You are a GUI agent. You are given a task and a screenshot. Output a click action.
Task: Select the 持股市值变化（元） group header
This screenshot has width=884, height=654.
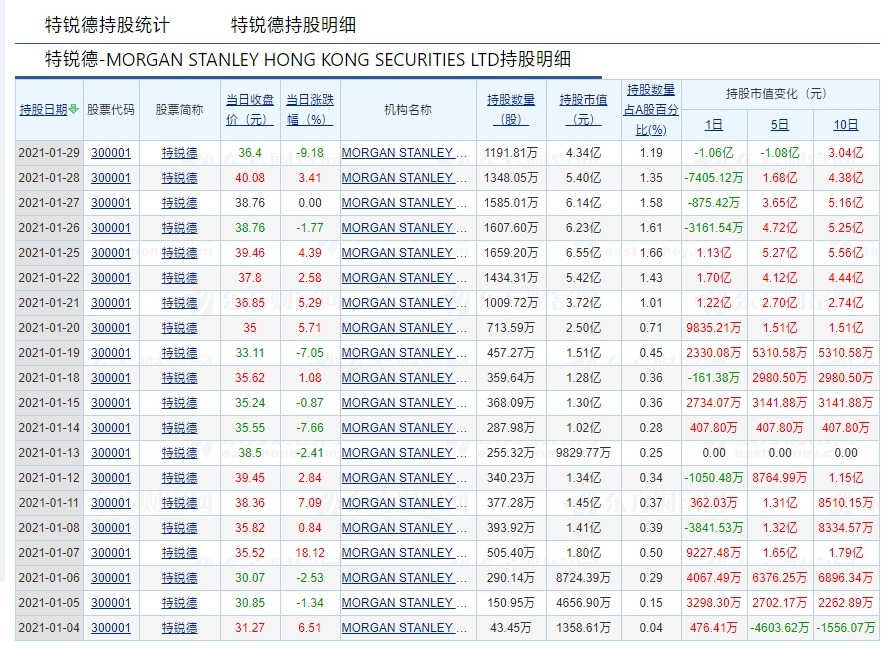tap(776, 94)
